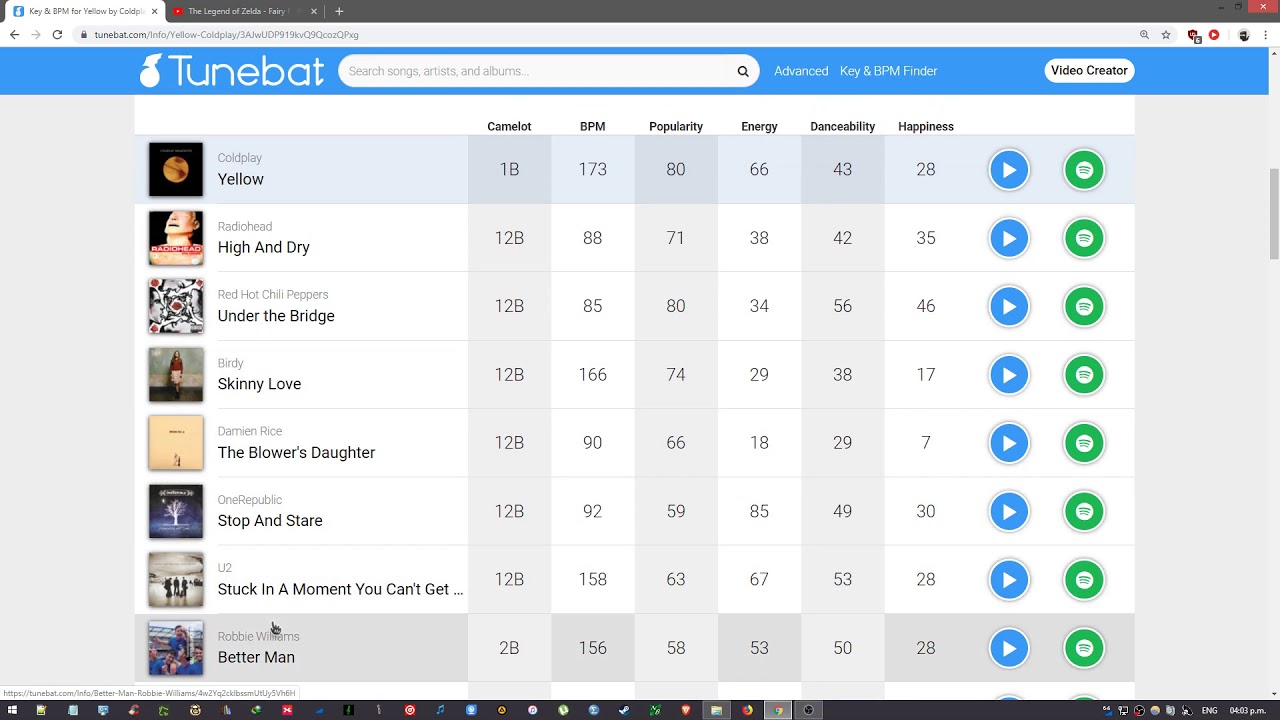Click the Energy column header

point(759,127)
